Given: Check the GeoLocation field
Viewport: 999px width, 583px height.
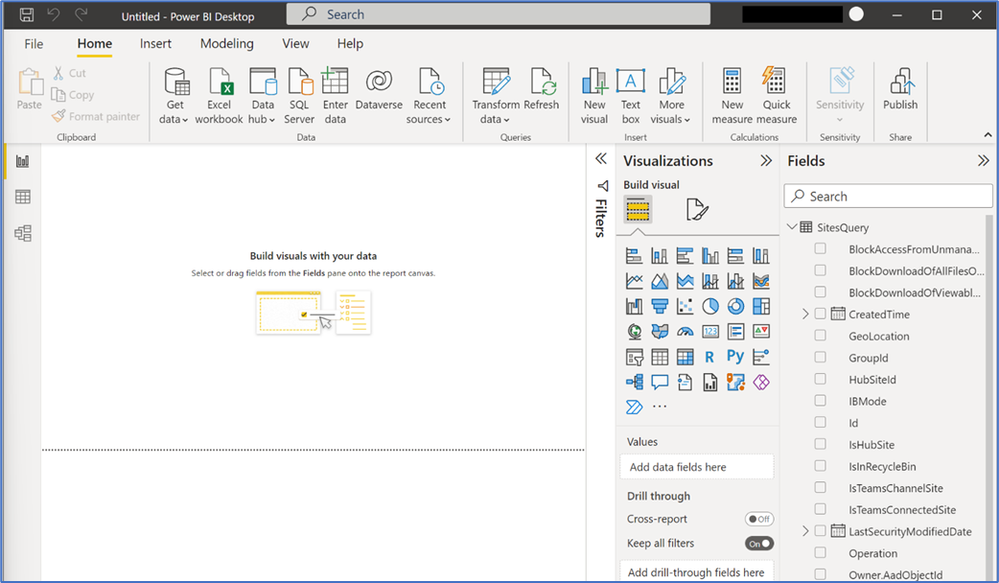Looking at the screenshot, I should click(821, 336).
